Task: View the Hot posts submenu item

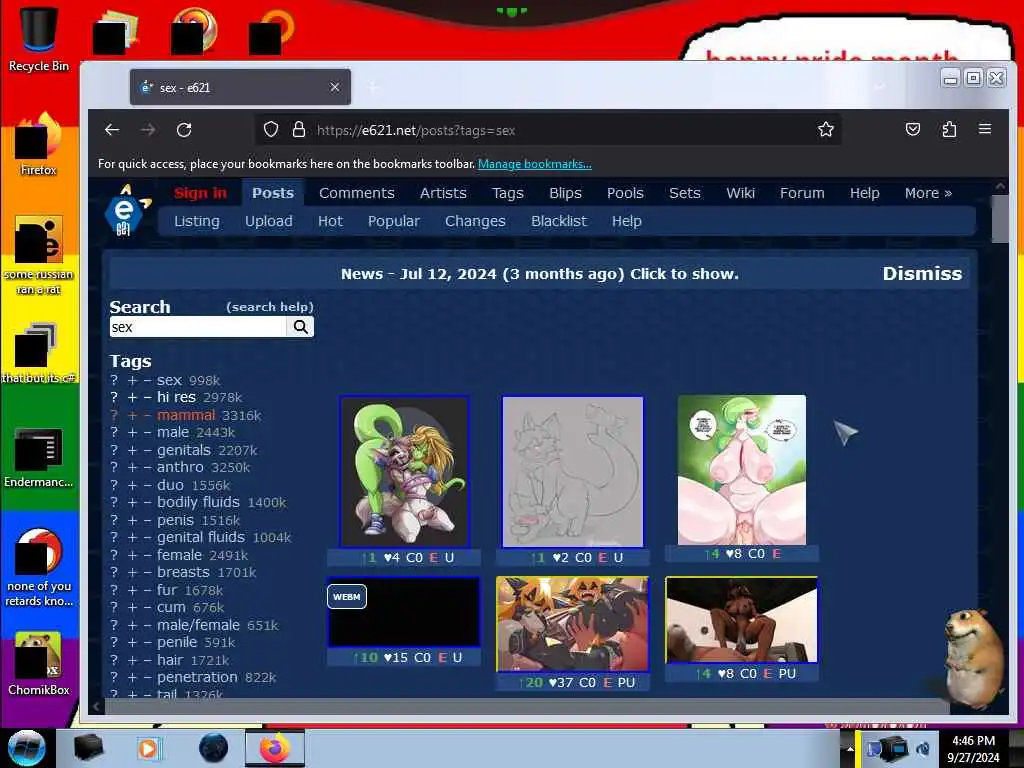Action: tap(330, 221)
